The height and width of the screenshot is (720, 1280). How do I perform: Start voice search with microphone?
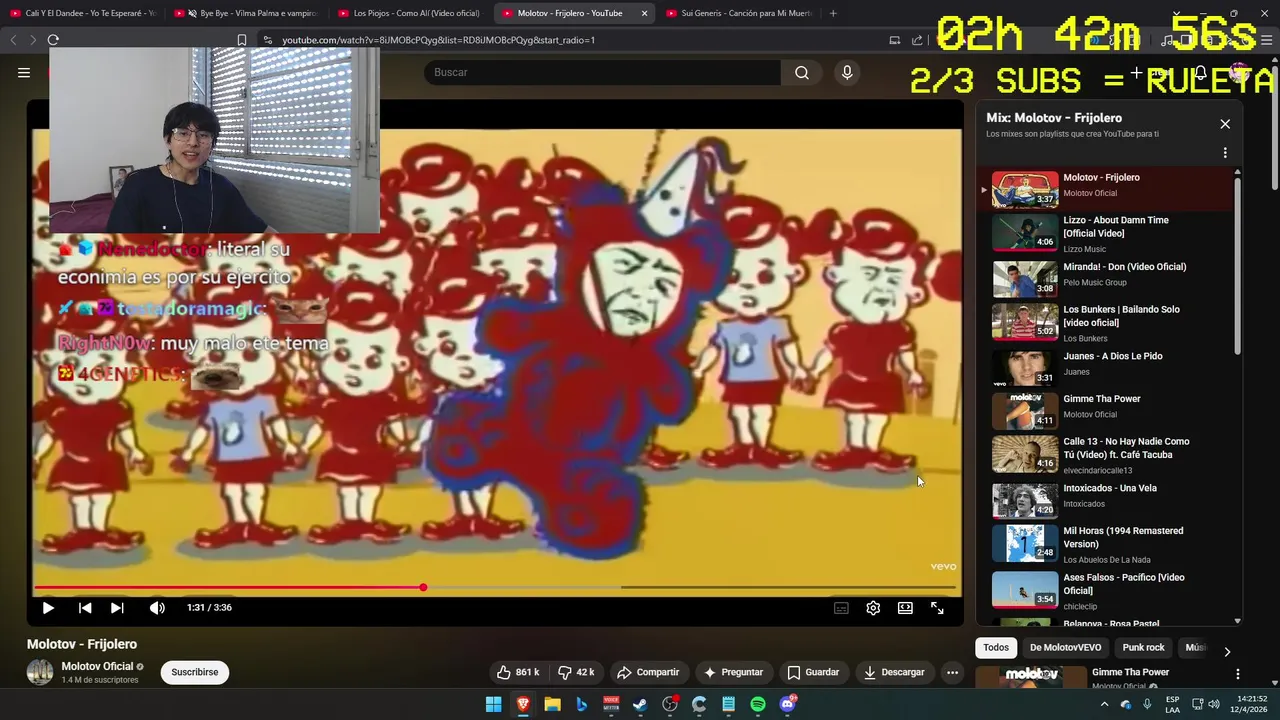(847, 72)
